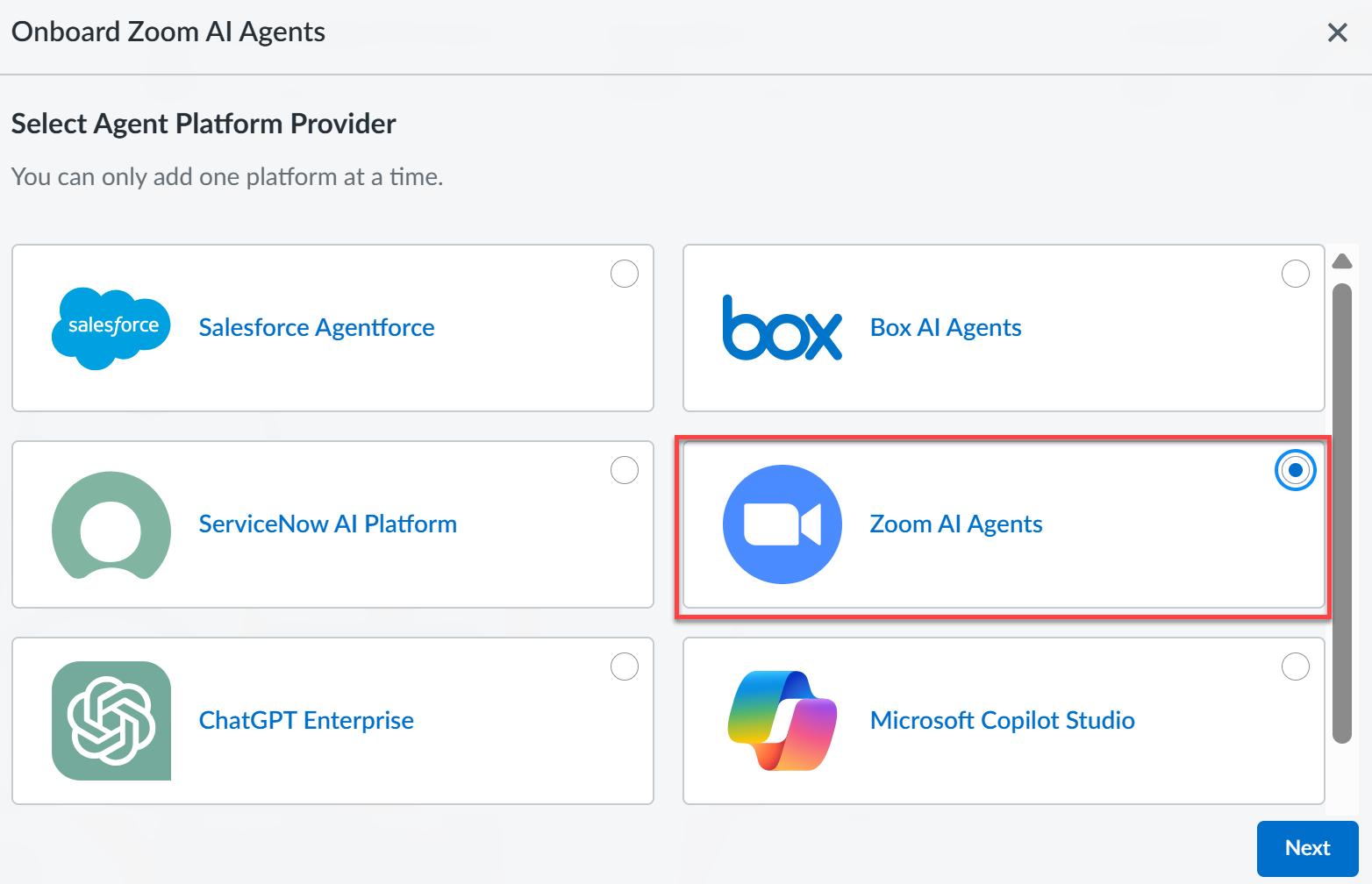
Task: Click the ChatGPT logo icon
Action: coord(111,721)
